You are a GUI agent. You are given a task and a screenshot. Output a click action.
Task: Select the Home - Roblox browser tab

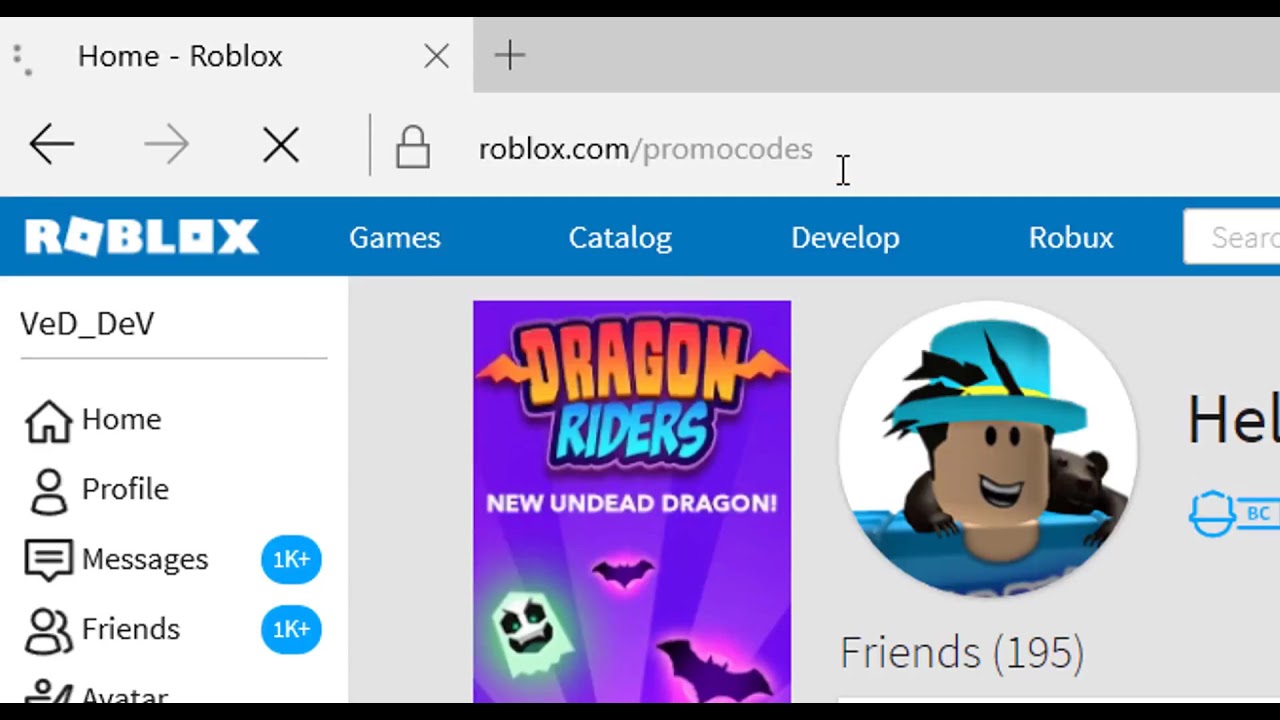point(237,55)
